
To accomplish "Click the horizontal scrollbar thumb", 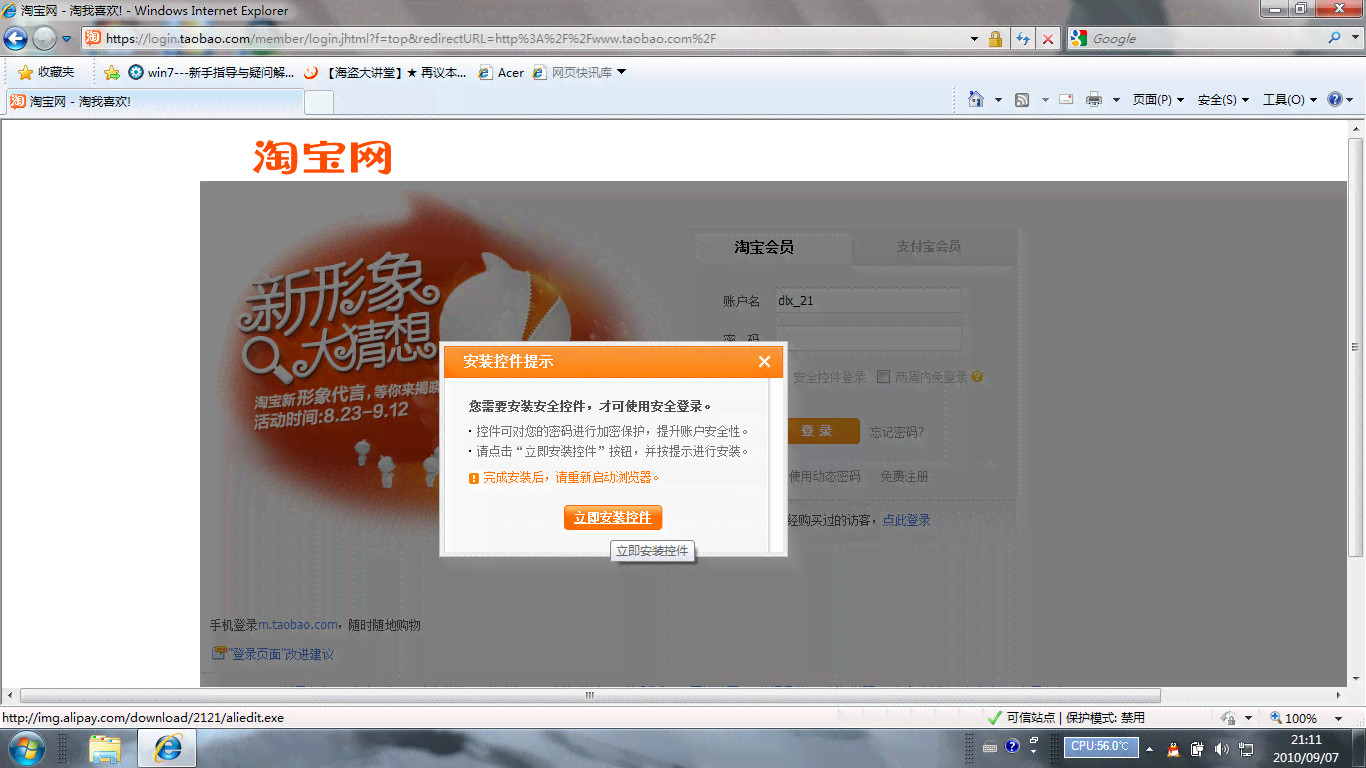I will point(590,695).
